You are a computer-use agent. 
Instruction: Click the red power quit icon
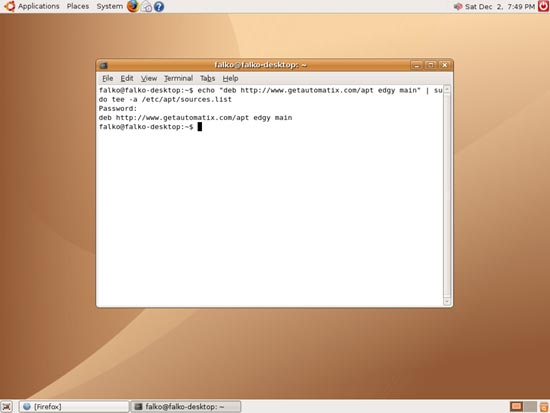tap(543, 6)
